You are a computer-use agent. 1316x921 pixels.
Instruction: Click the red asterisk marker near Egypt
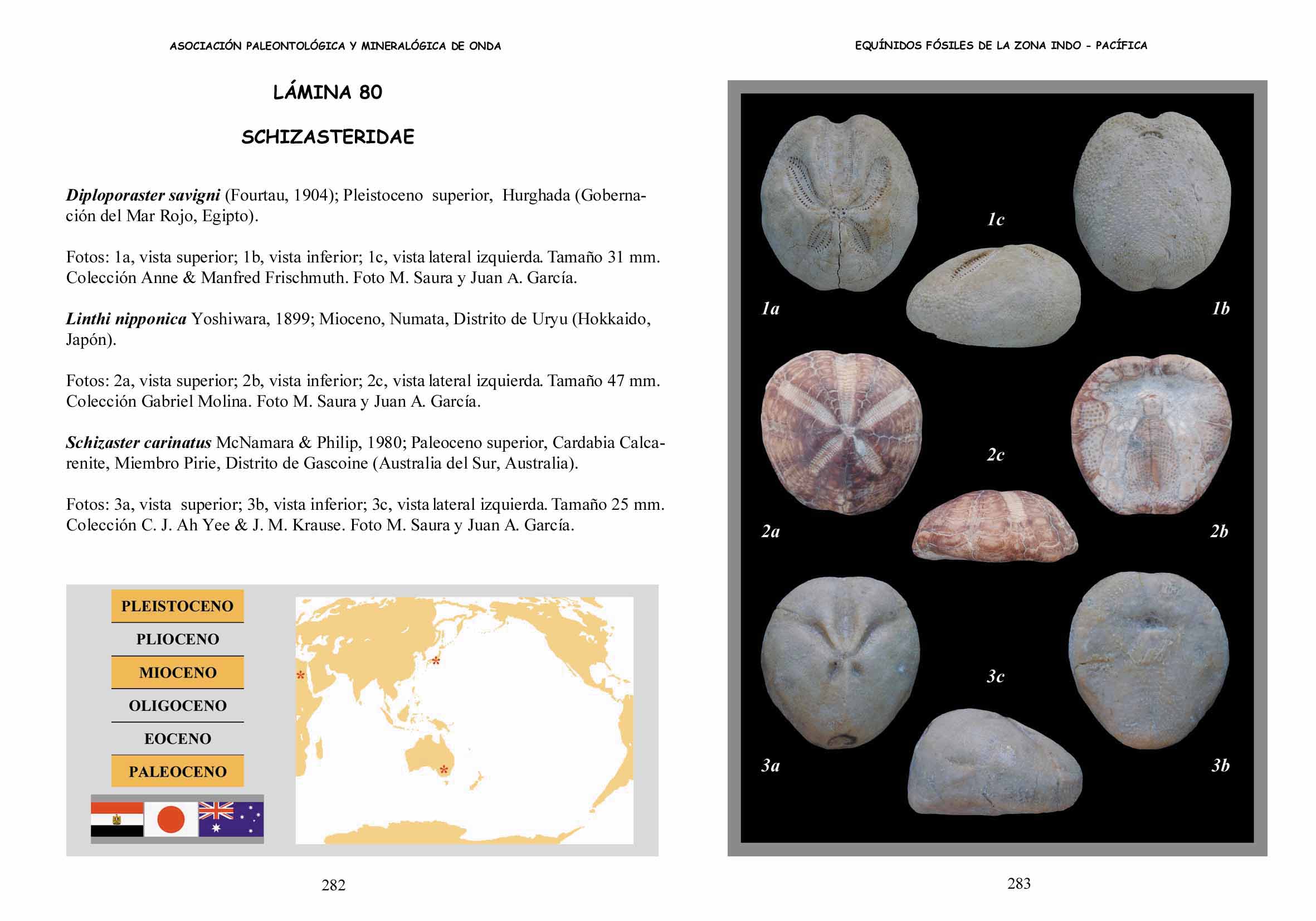[300, 676]
